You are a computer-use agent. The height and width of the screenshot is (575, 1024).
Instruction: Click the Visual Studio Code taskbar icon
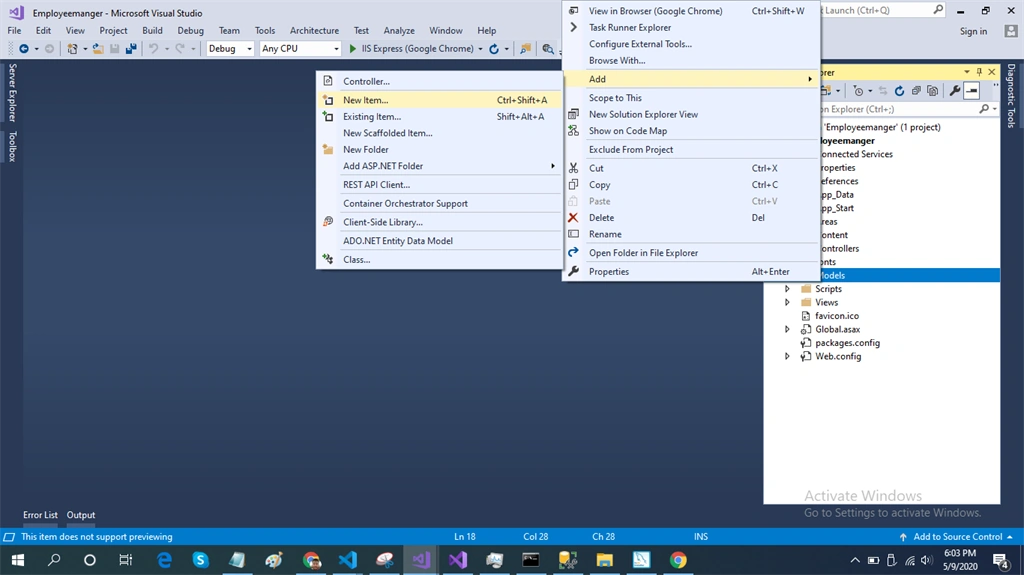[x=348, y=560]
